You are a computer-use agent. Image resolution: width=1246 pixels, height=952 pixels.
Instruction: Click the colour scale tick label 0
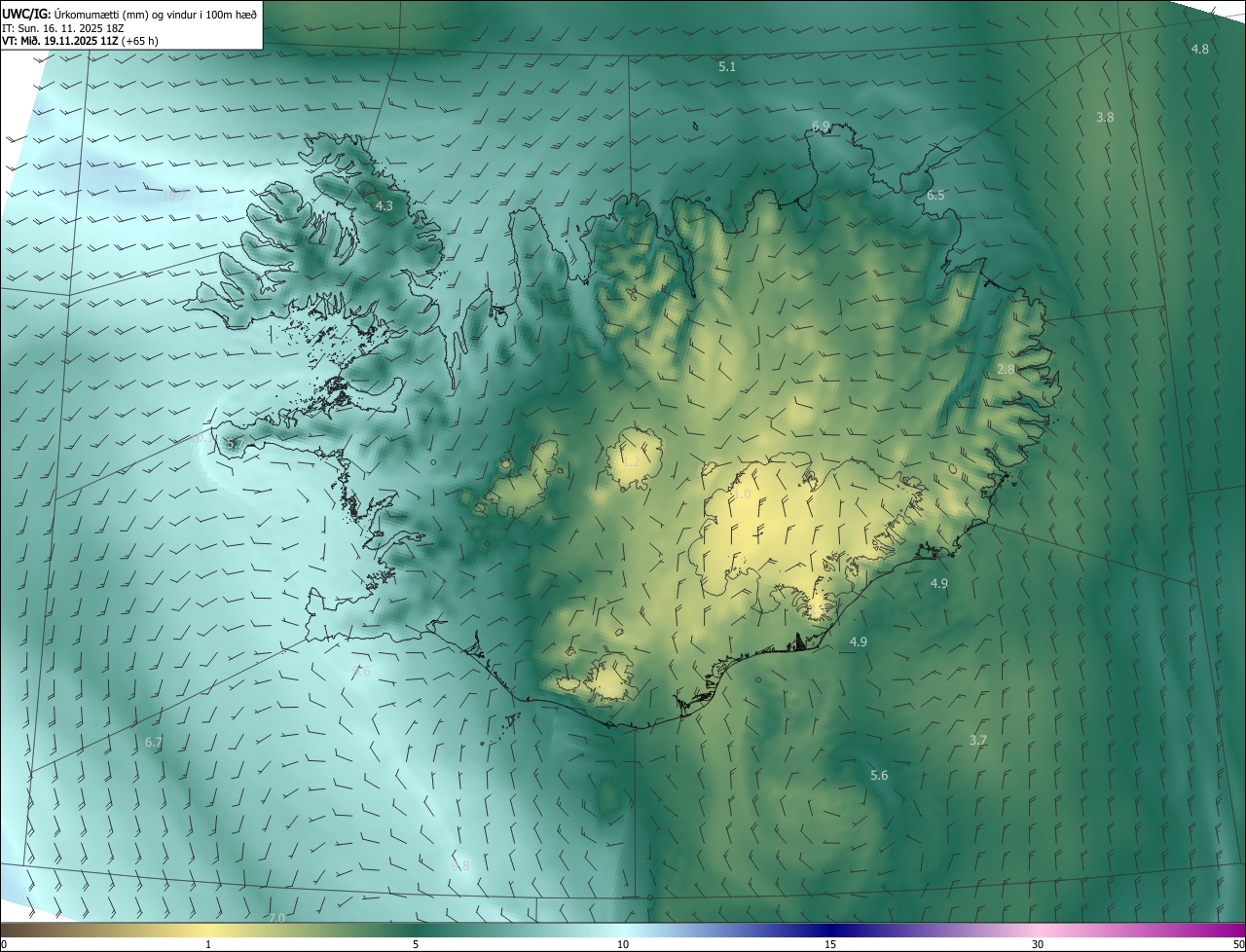coord(3,945)
